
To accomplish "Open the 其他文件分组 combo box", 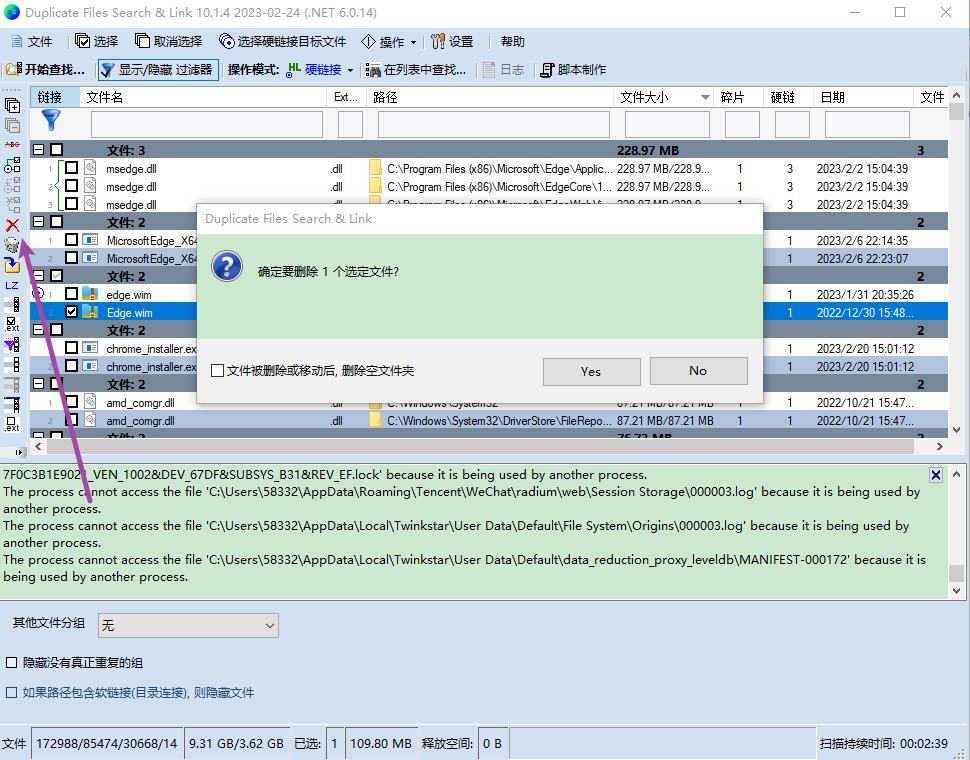I will pyautogui.click(x=188, y=625).
